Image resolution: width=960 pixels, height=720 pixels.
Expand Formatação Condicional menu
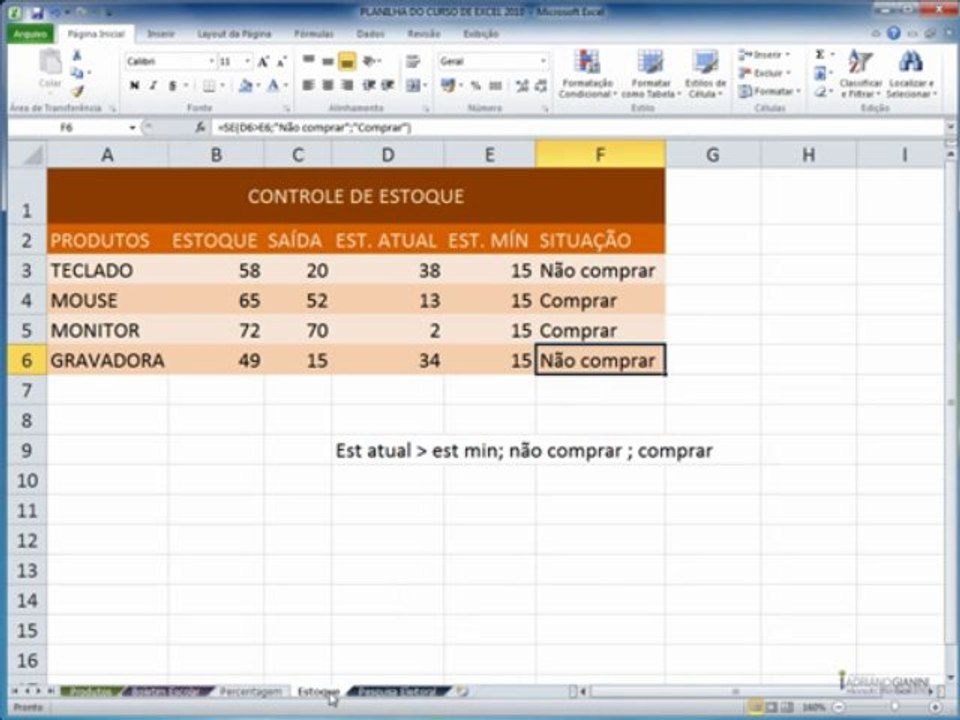[x=587, y=73]
